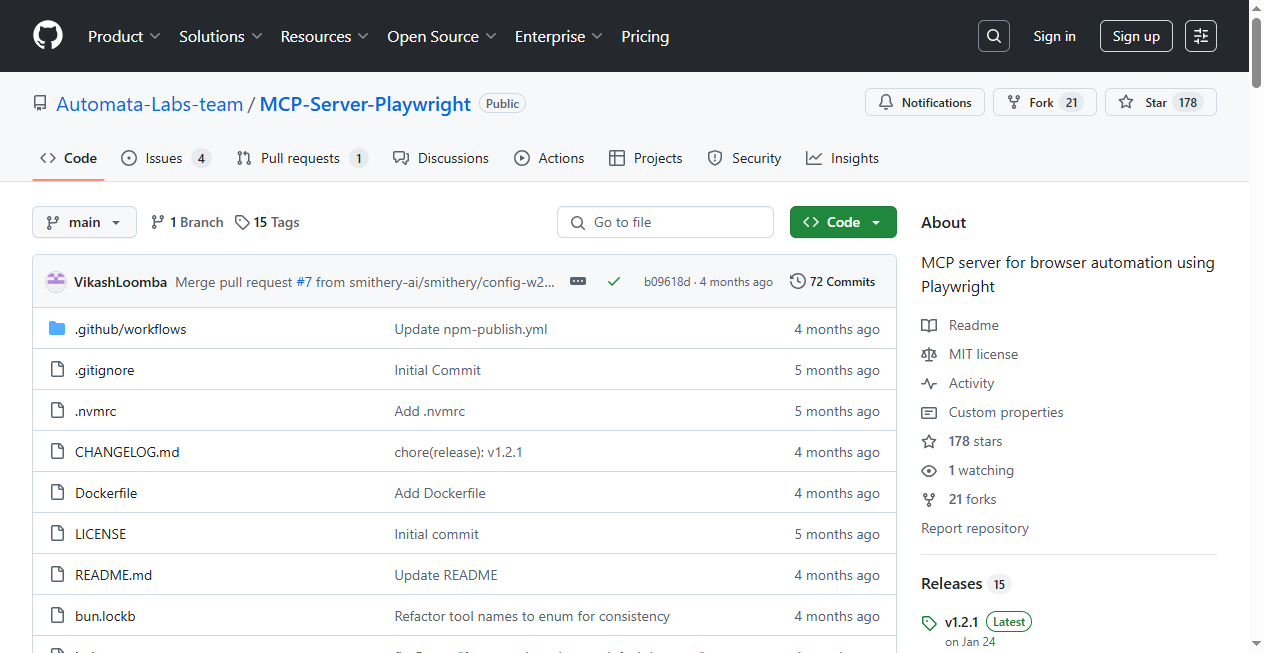
Task: Click the eye icon beside 1 watching
Action: point(929,470)
